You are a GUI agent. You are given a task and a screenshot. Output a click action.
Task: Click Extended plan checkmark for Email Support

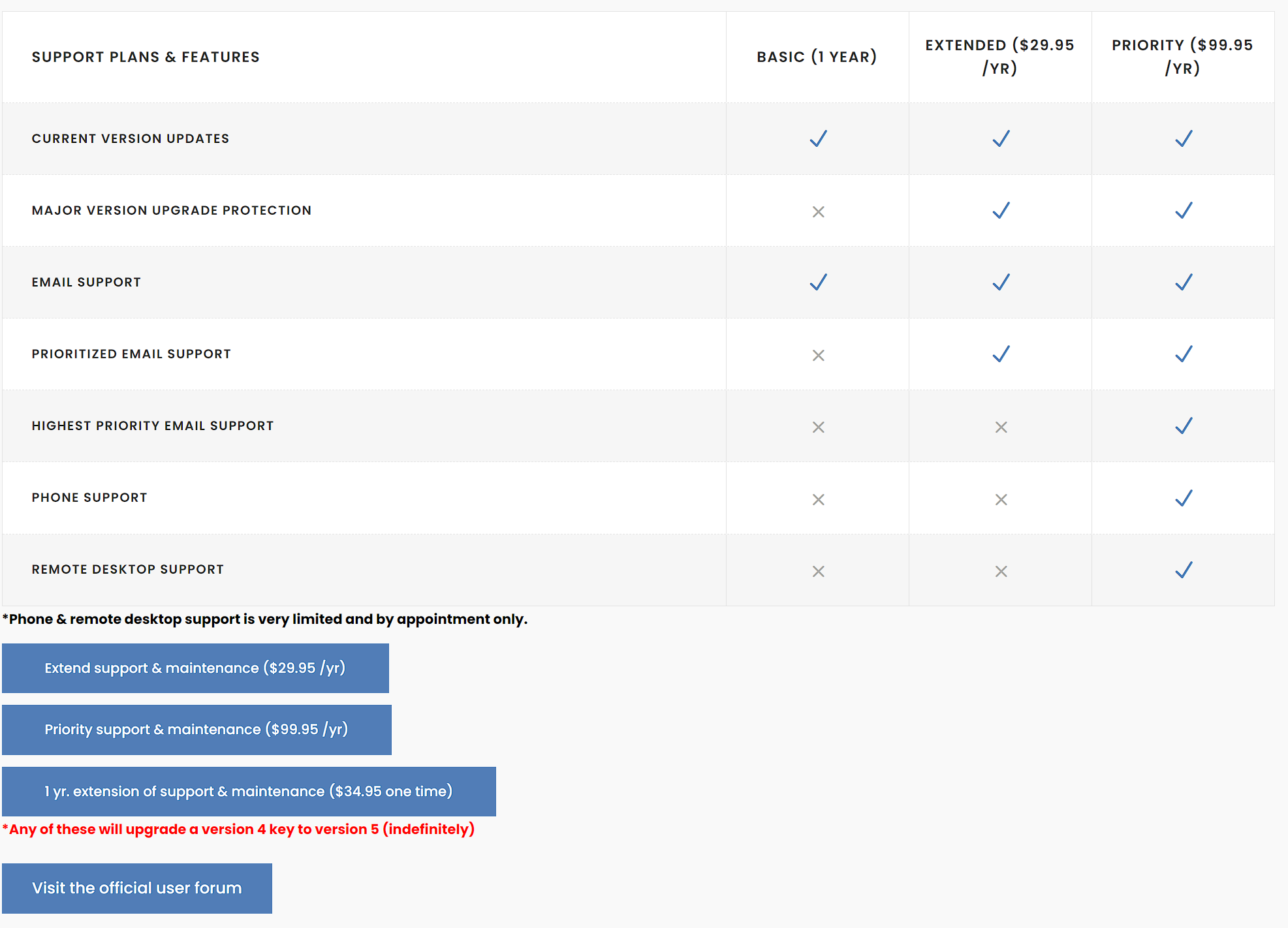pyautogui.click(x=1001, y=282)
